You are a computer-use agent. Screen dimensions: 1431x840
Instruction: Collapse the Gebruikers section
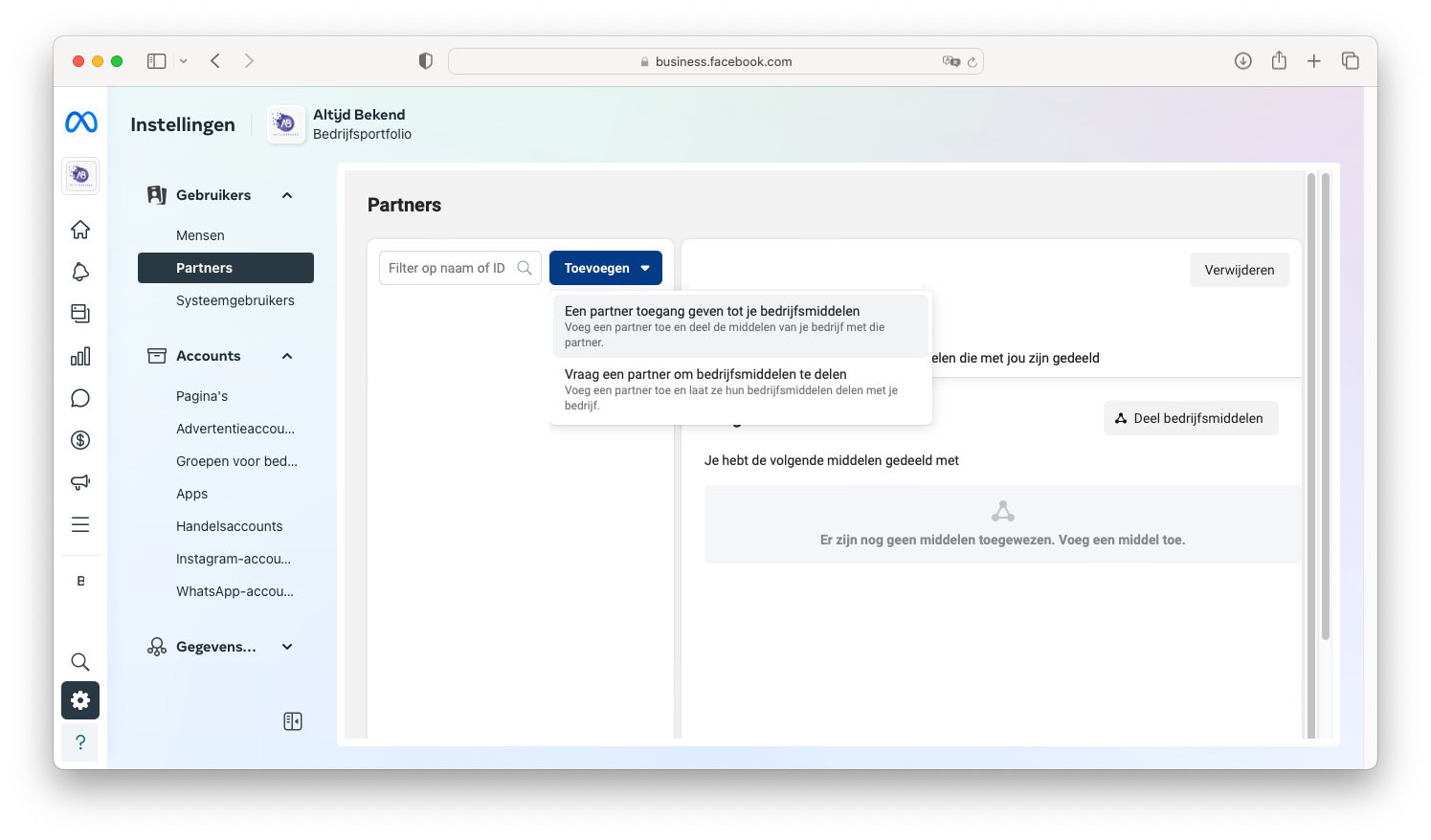[x=286, y=195]
